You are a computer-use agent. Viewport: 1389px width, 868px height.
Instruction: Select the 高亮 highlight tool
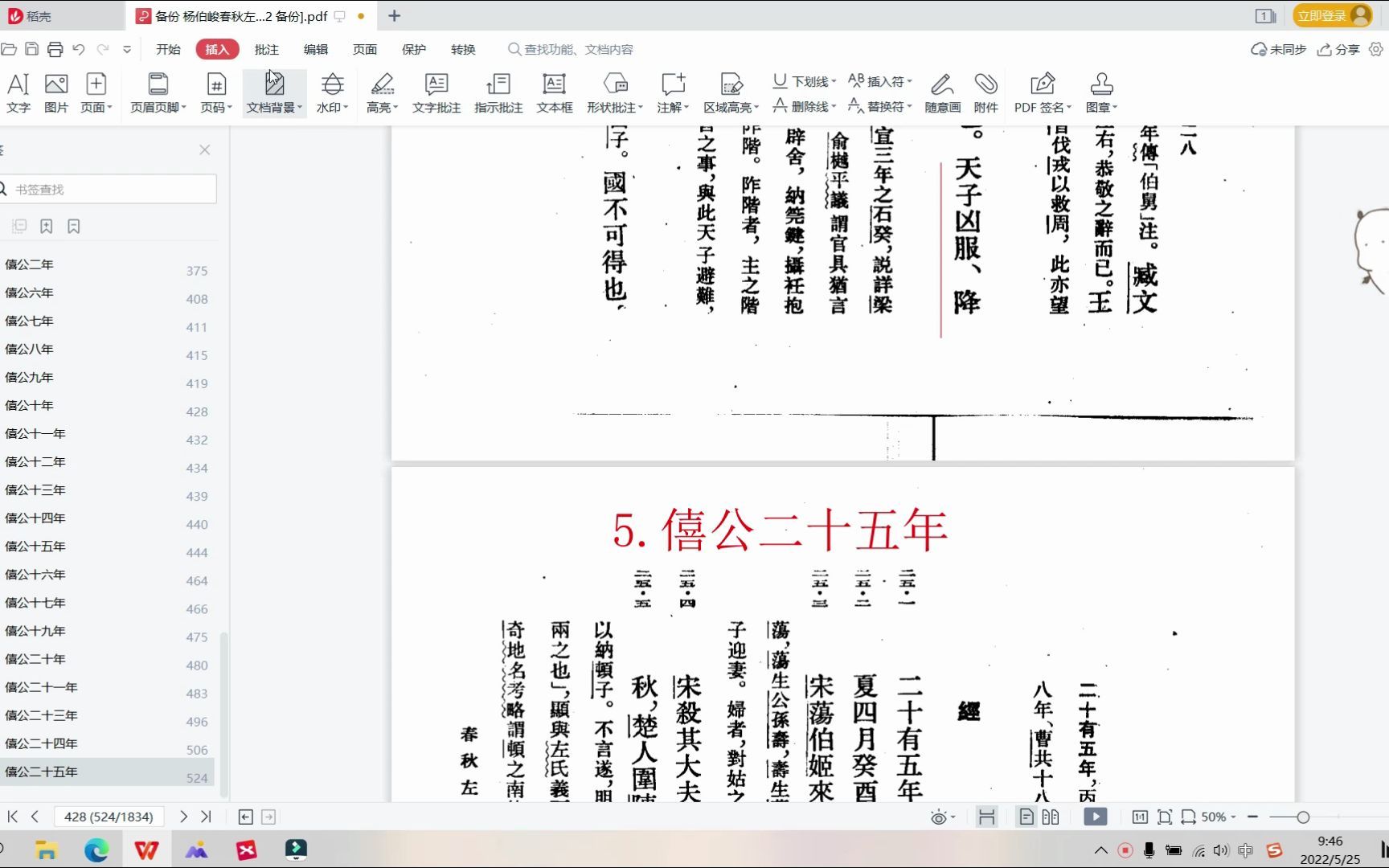tap(382, 93)
